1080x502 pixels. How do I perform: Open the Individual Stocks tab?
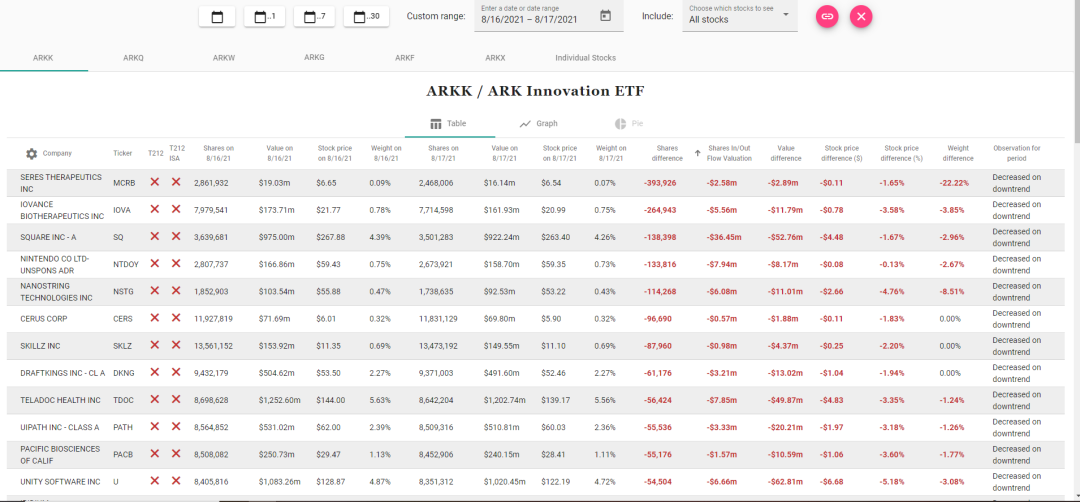585,58
